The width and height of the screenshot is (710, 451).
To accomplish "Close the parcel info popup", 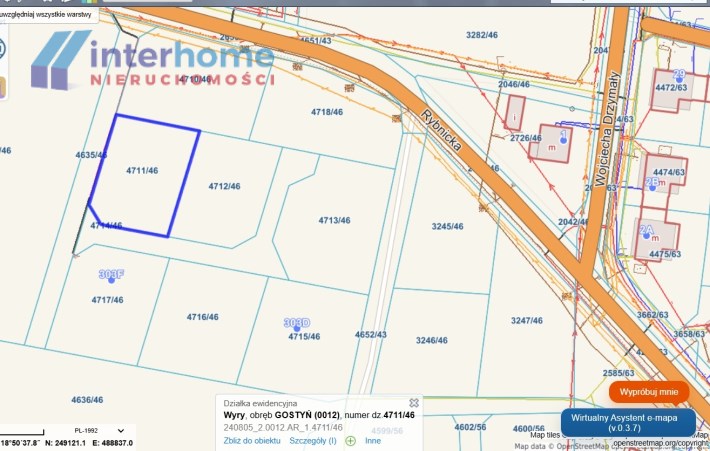I will 414,403.
